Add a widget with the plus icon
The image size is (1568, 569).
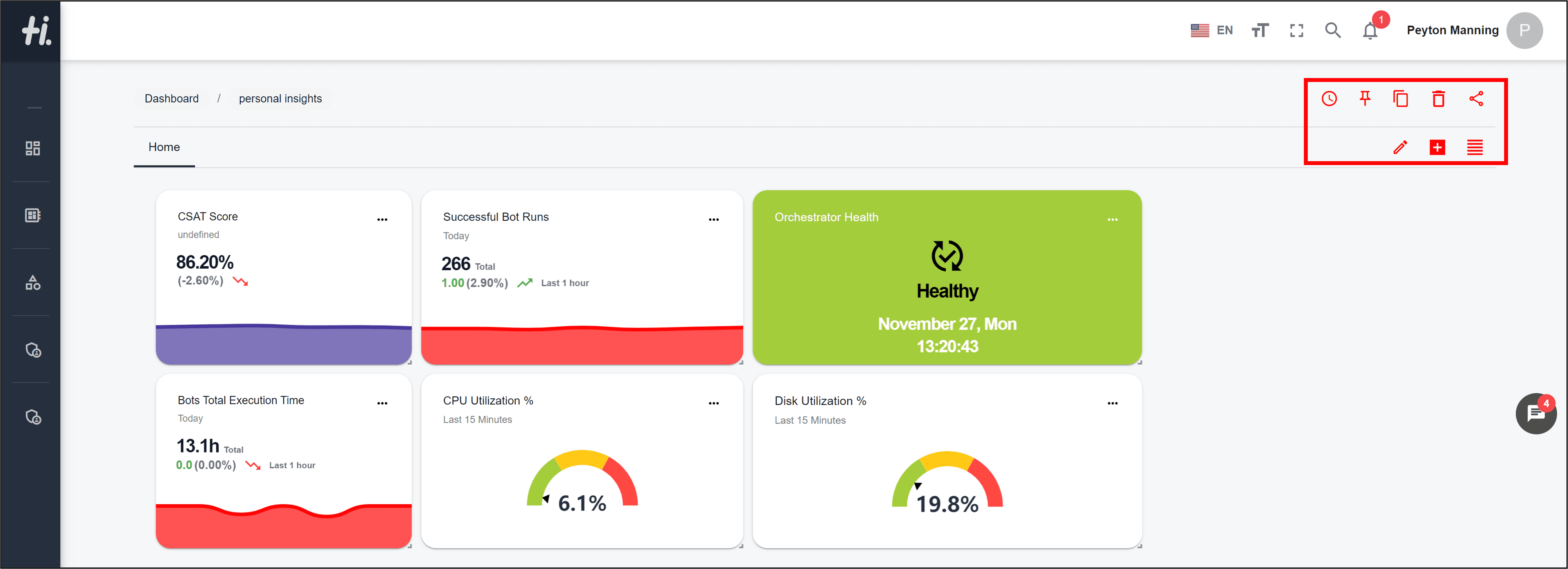pyautogui.click(x=1437, y=147)
